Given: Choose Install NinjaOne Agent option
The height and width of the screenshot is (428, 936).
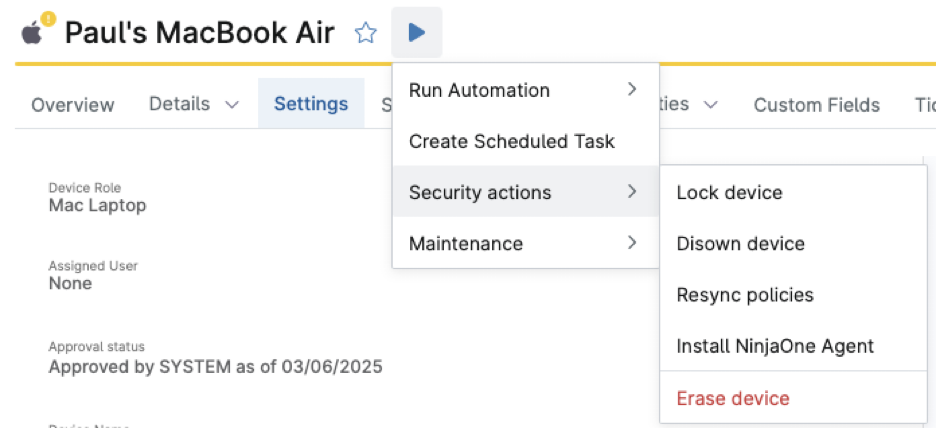Looking at the screenshot, I should (775, 346).
